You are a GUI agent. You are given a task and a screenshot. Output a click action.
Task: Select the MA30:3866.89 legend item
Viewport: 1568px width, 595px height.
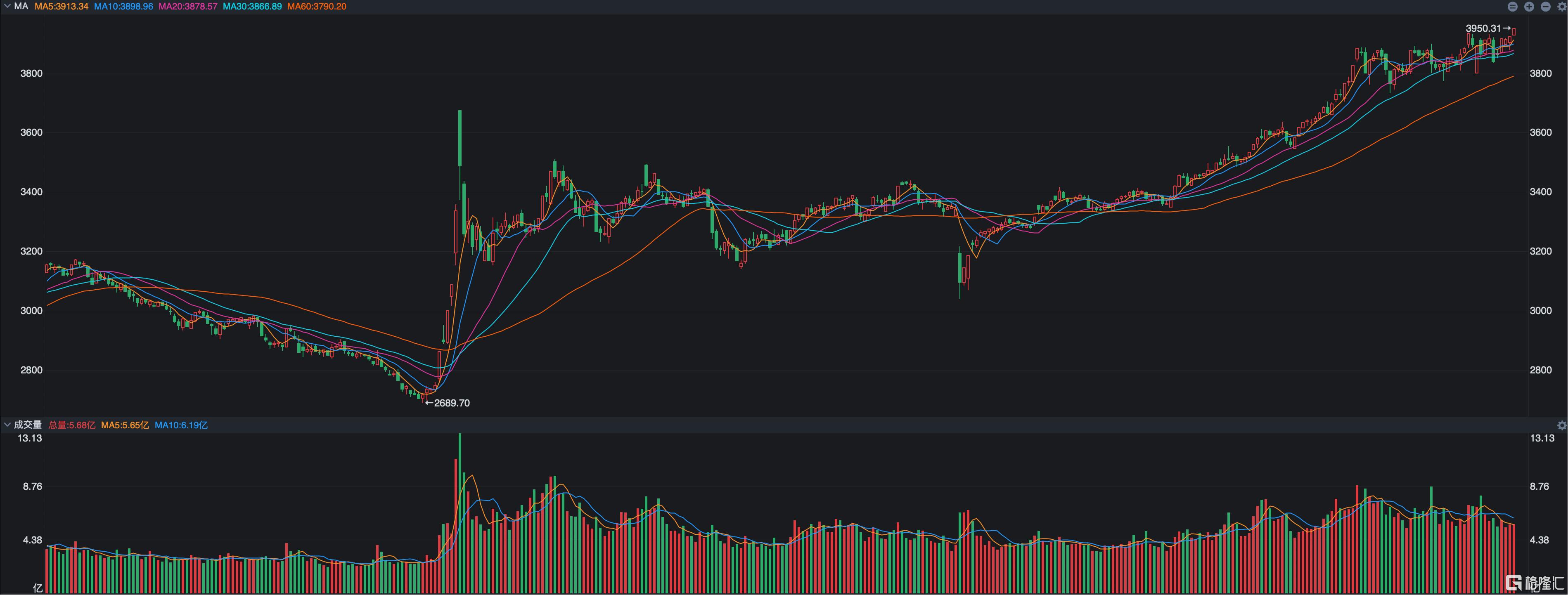(252, 6)
